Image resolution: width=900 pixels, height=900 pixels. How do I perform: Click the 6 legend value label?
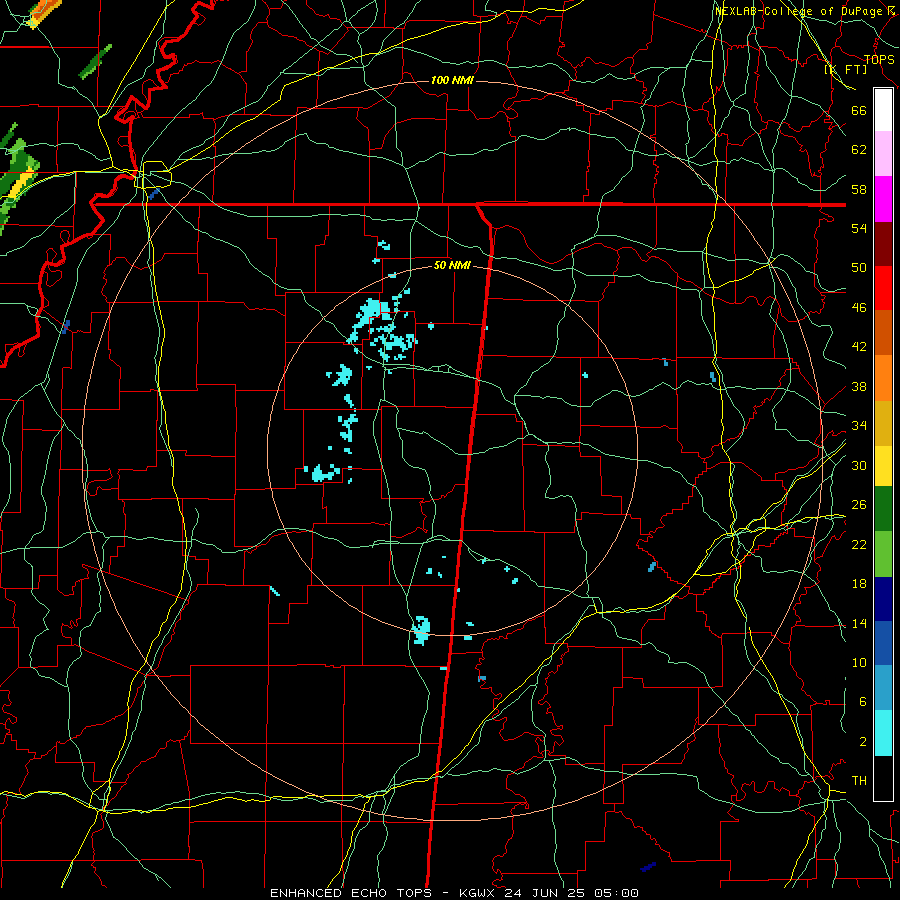click(863, 702)
